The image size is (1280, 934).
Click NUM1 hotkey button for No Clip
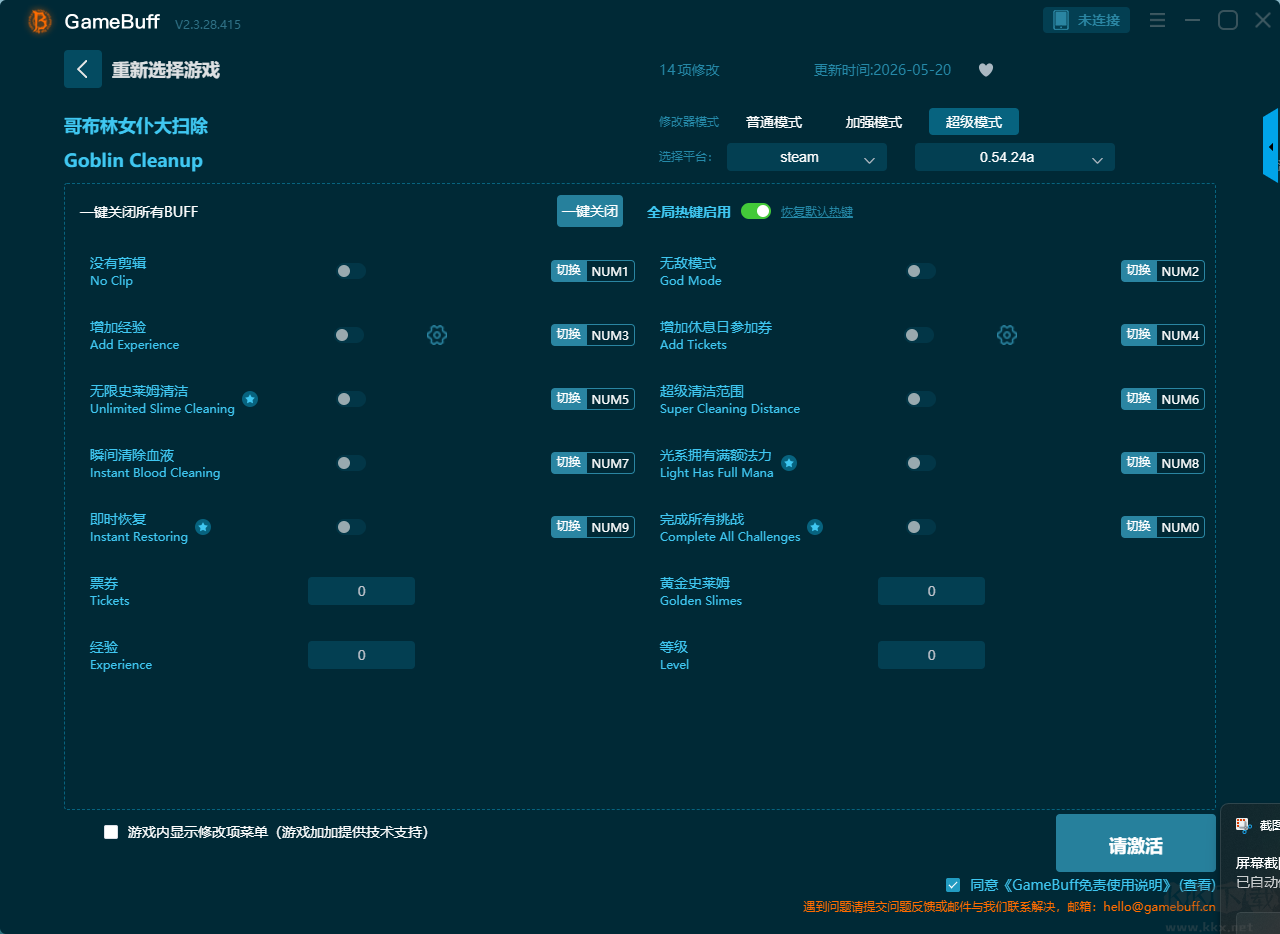[593, 271]
